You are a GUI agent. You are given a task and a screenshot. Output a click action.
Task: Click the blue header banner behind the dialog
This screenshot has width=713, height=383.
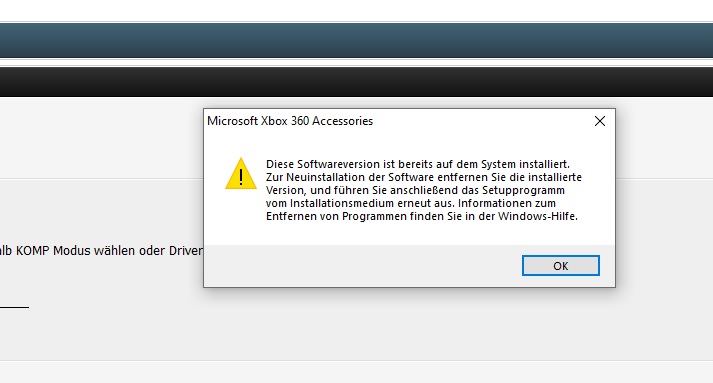[x=356, y=40]
